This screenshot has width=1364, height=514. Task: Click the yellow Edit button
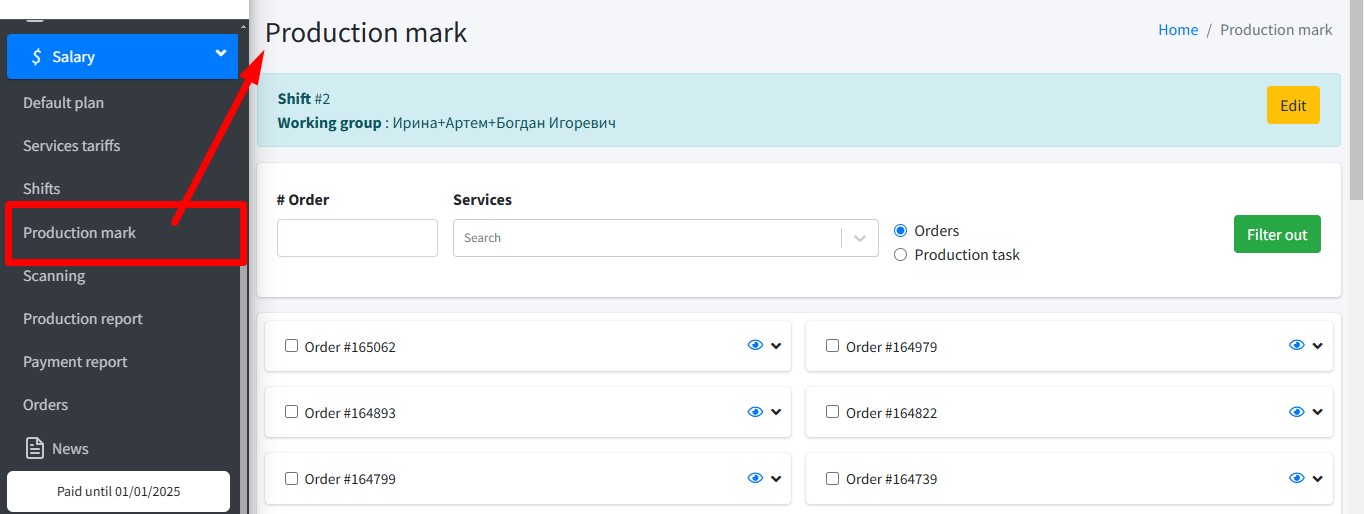1293,106
